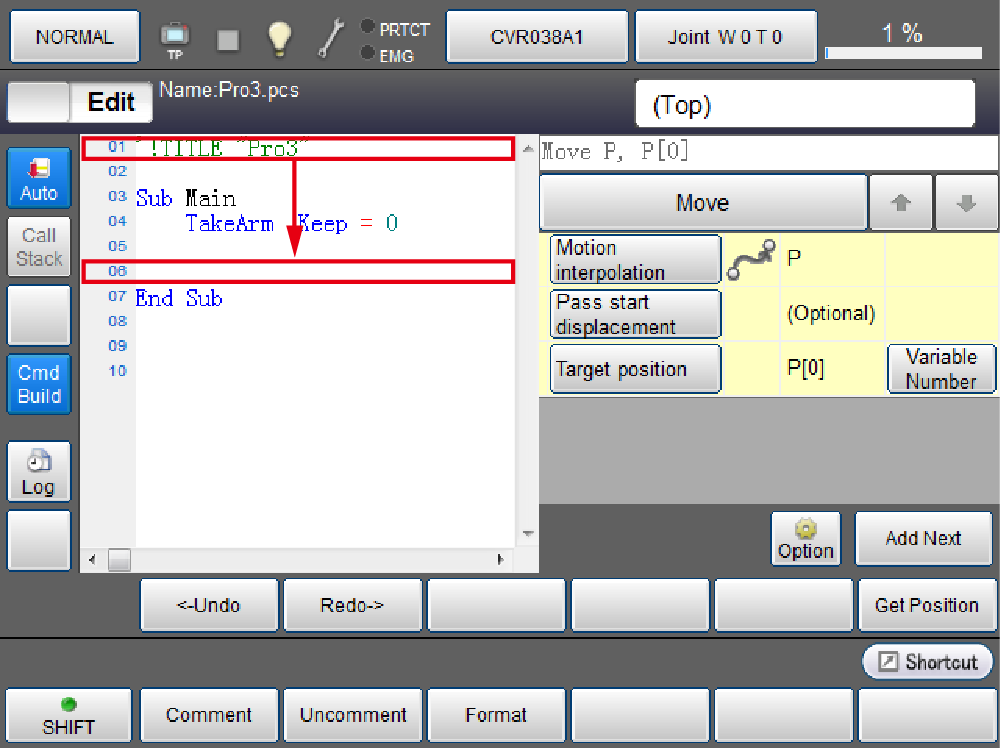Move command up with up arrow
The height and width of the screenshot is (749, 1000).
[901, 203]
